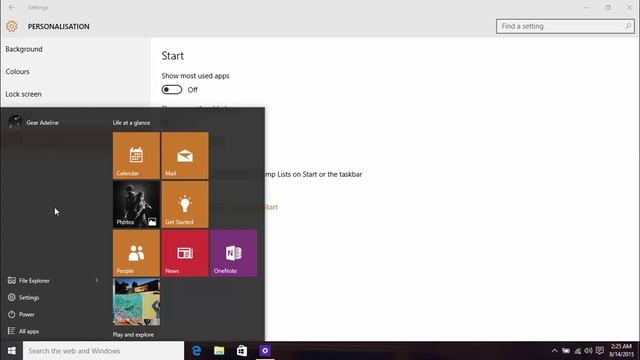Click the volume speaker icon
The width and height of the screenshot is (640, 360).
pos(588,351)
